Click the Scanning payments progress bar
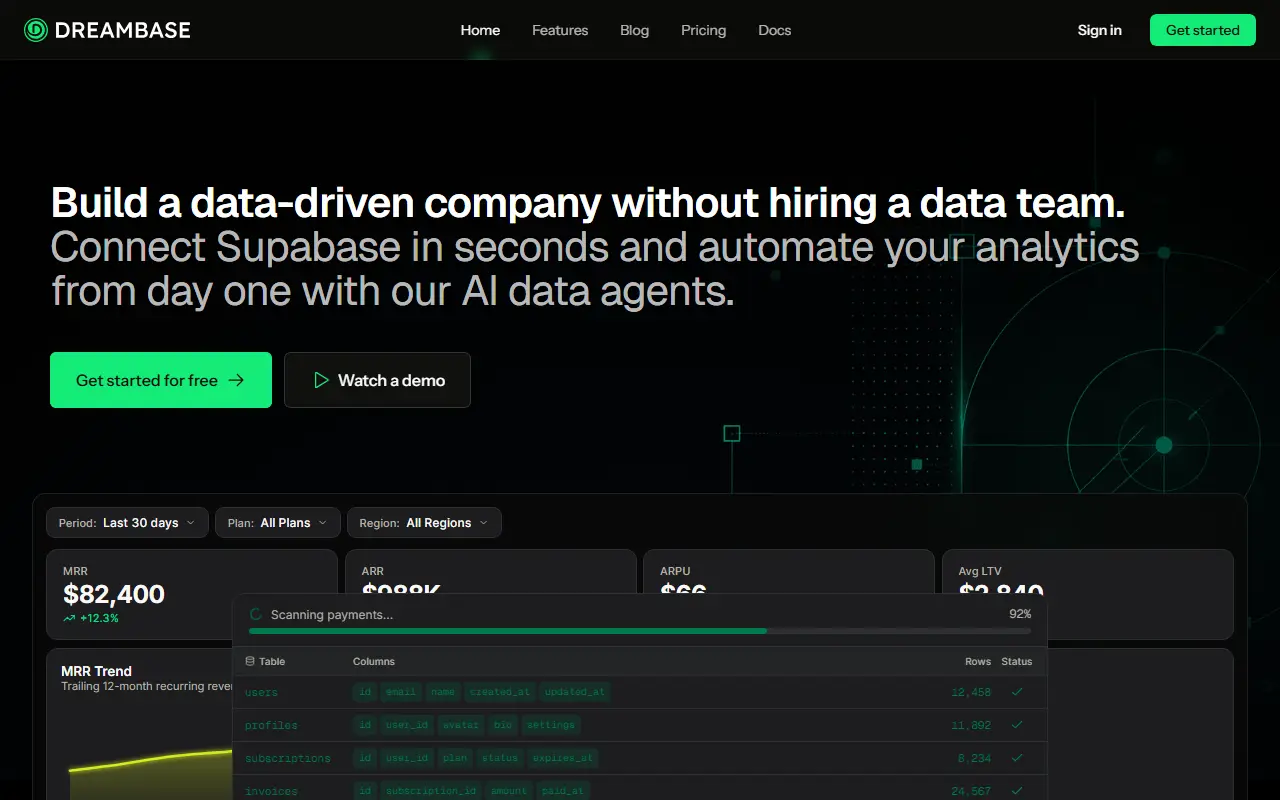The height and width of the screenshot is (800, 1280). point(640,631)
